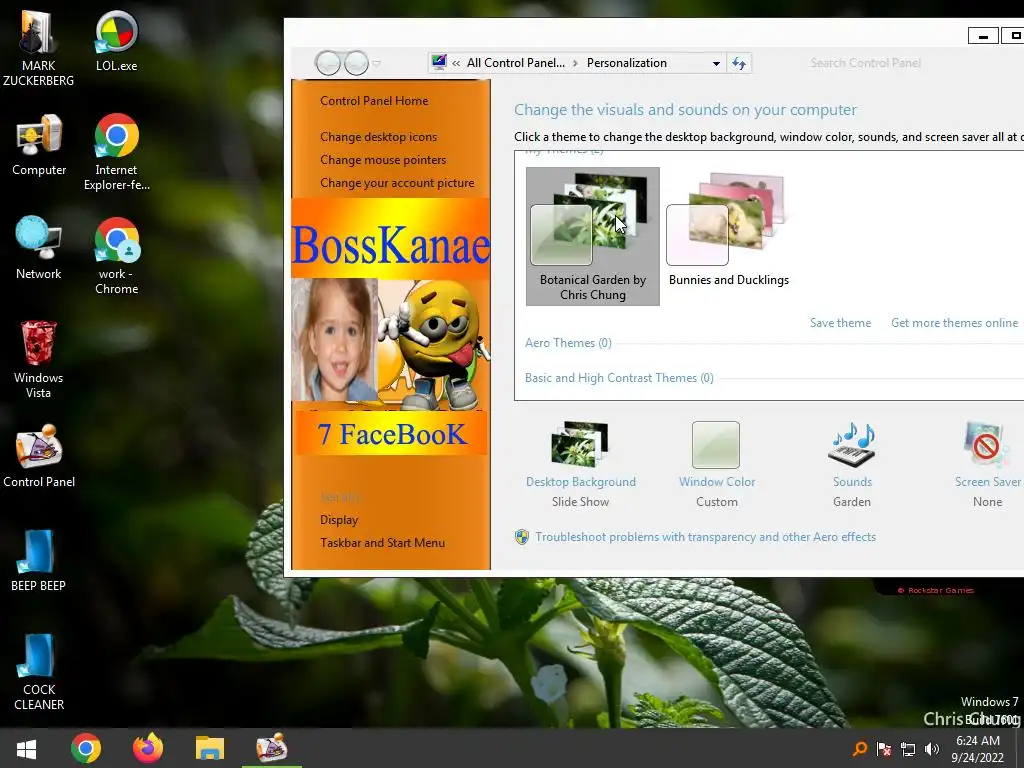Select the LOL.exe desktop icon
The image size is (1024, 768).
[x=116, y=40]
